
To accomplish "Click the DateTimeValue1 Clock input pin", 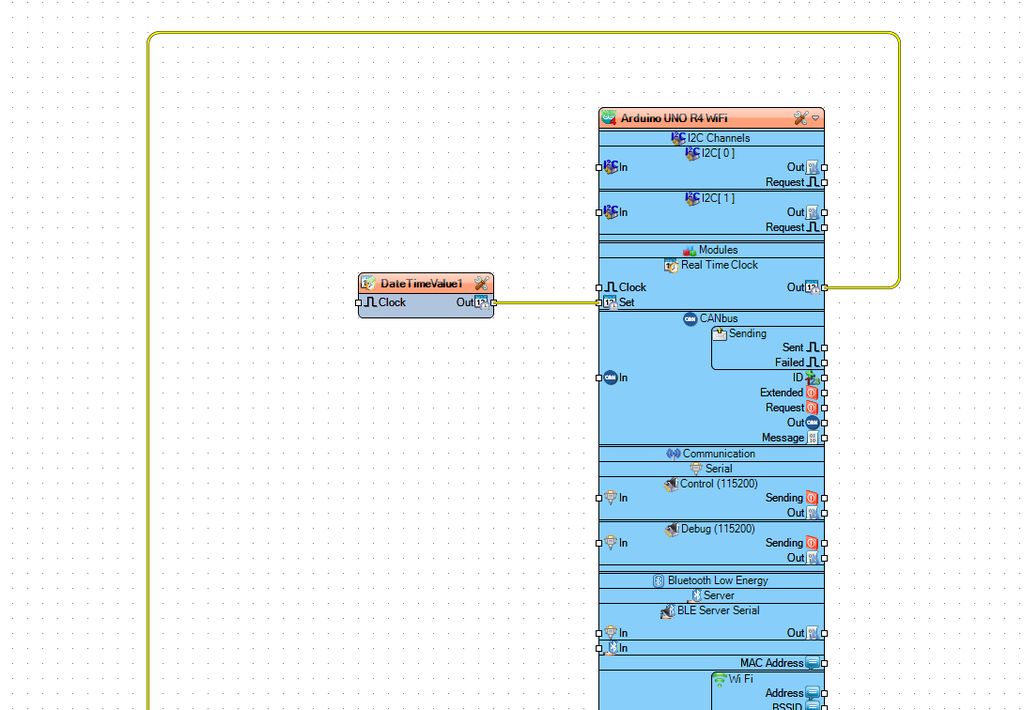I will [359, 302].
